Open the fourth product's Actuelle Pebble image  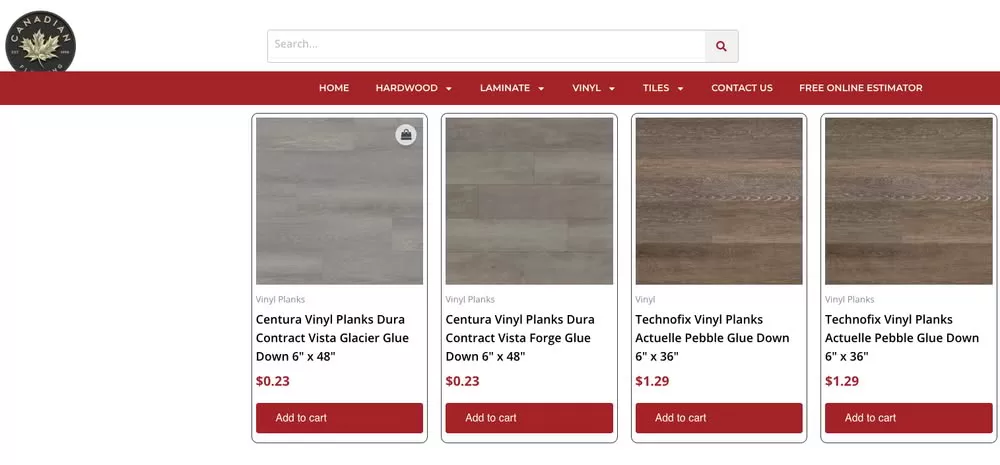[909, 201]
